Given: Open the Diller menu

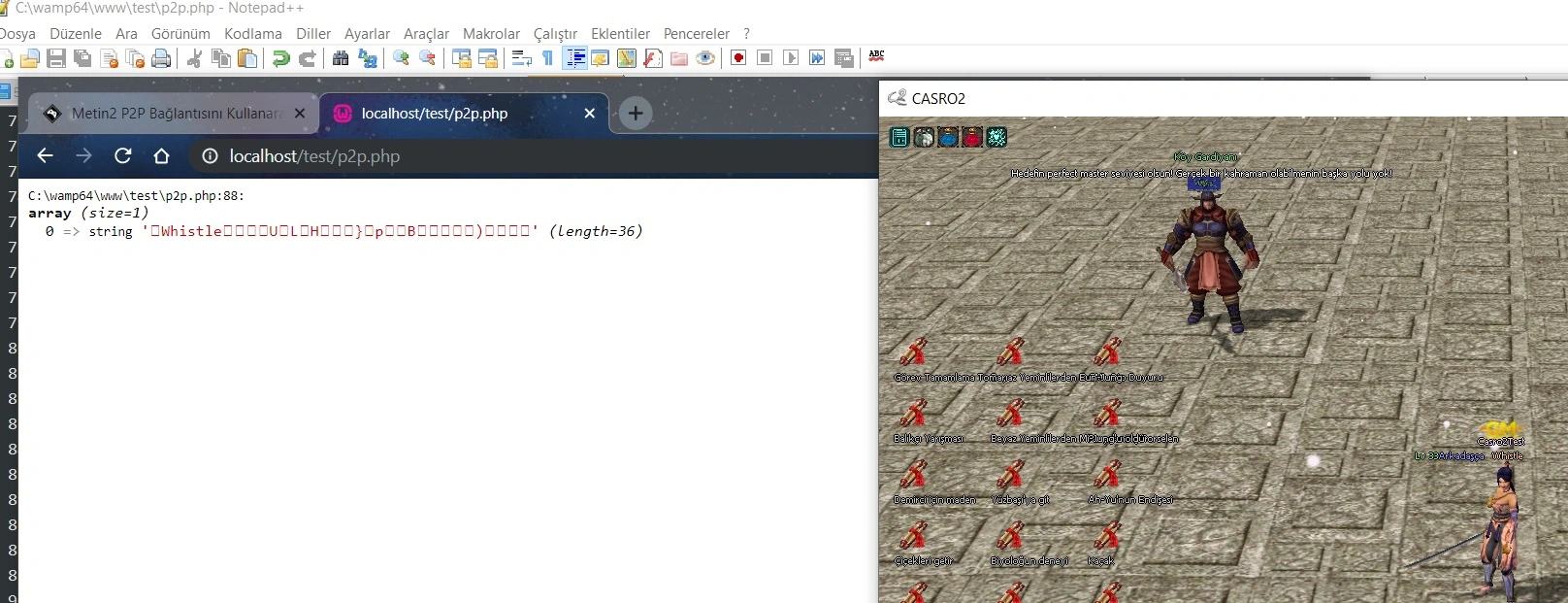Looking at the screenshot, I should [x=313, y=33].
